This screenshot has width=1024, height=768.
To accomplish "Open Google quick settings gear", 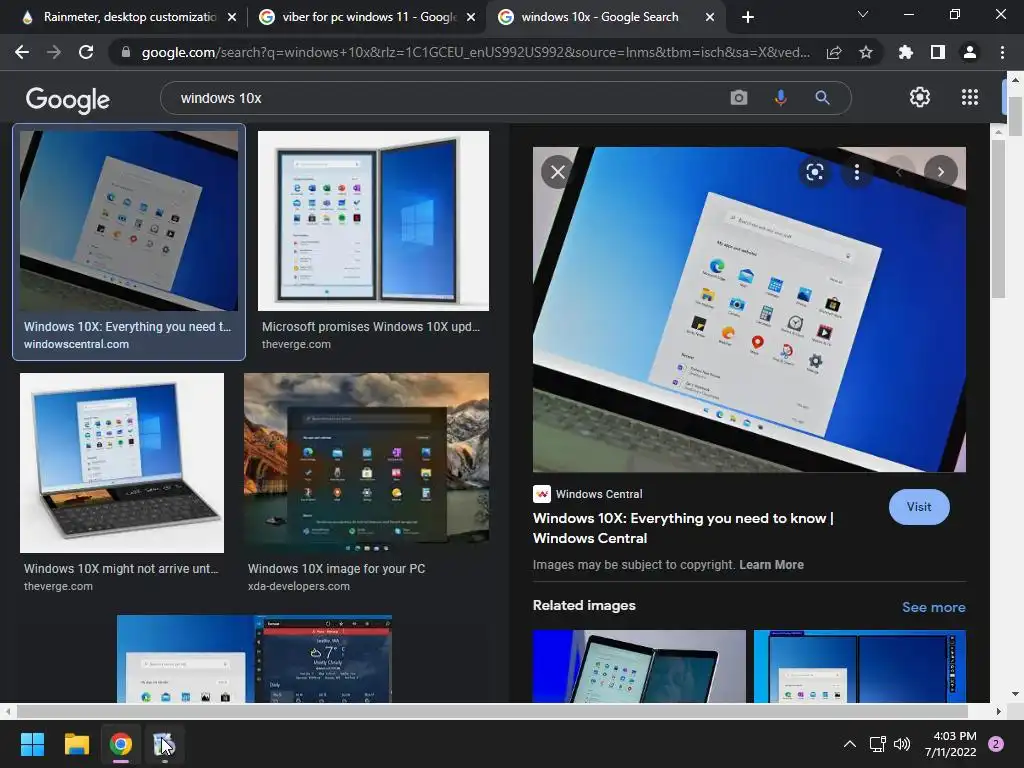I will pos(920,97).
